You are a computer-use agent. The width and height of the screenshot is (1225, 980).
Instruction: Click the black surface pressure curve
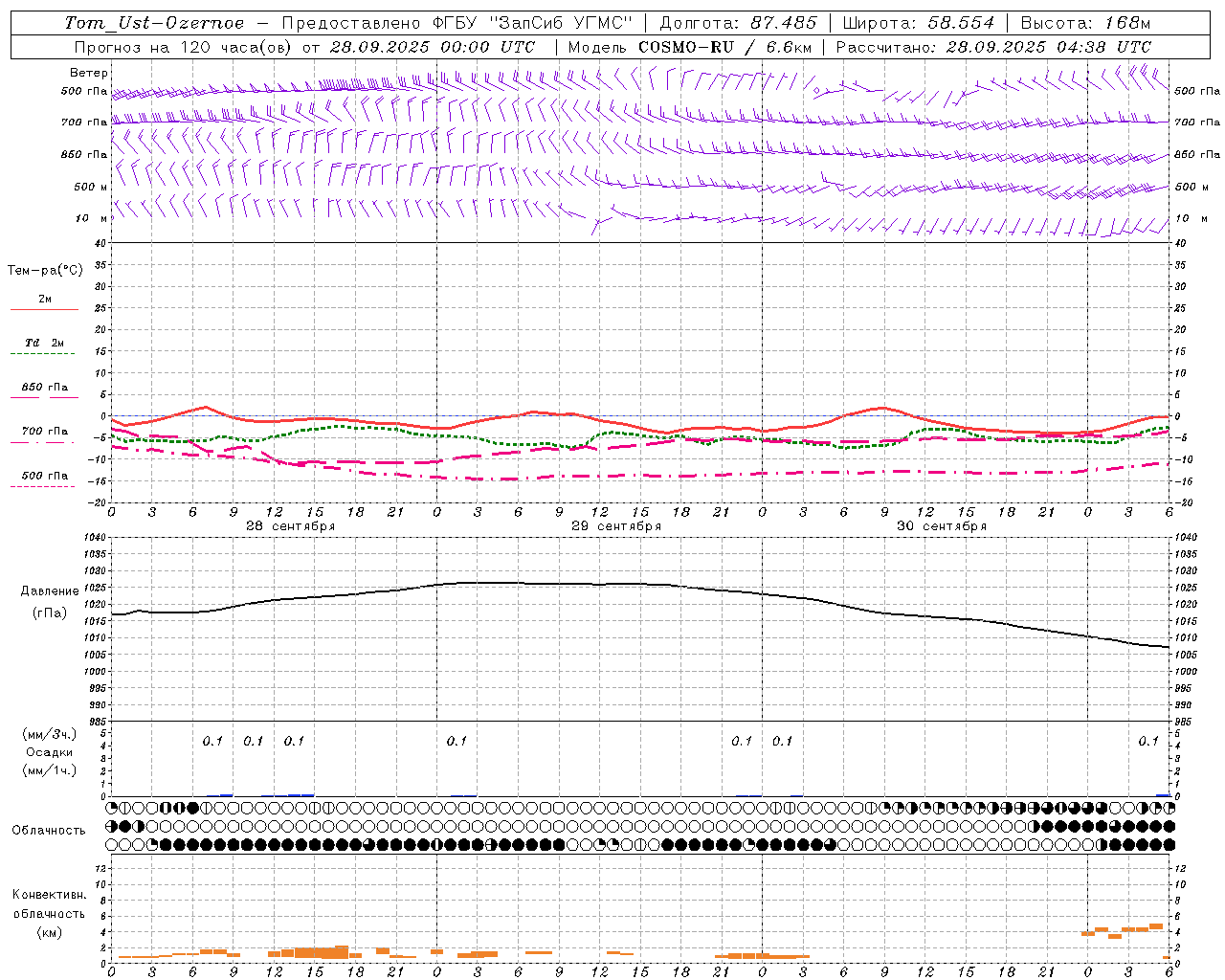pyautogui.click(x=641, y=584)
